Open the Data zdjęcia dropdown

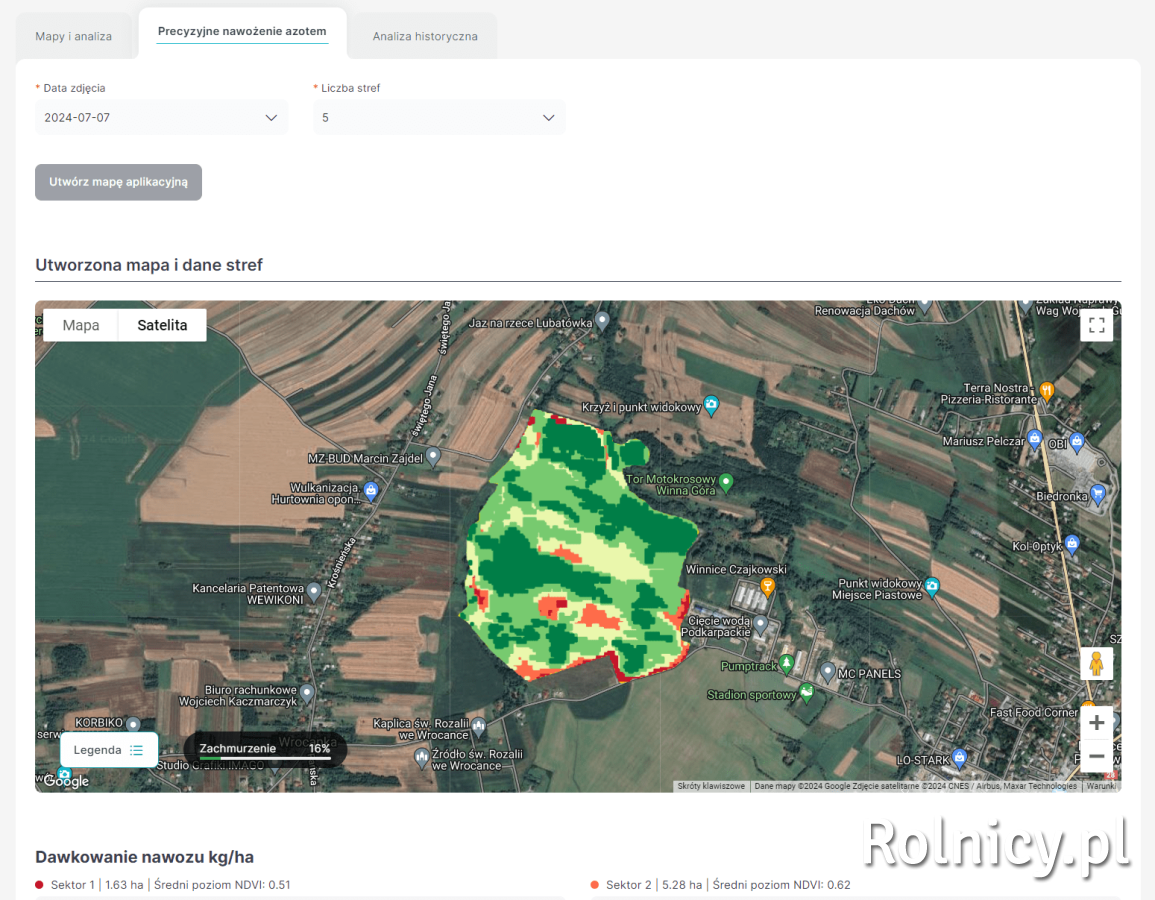(x=161, y=117)
